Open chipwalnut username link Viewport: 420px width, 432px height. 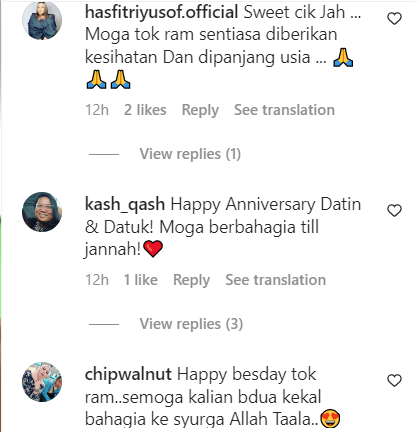pos(128,374)
